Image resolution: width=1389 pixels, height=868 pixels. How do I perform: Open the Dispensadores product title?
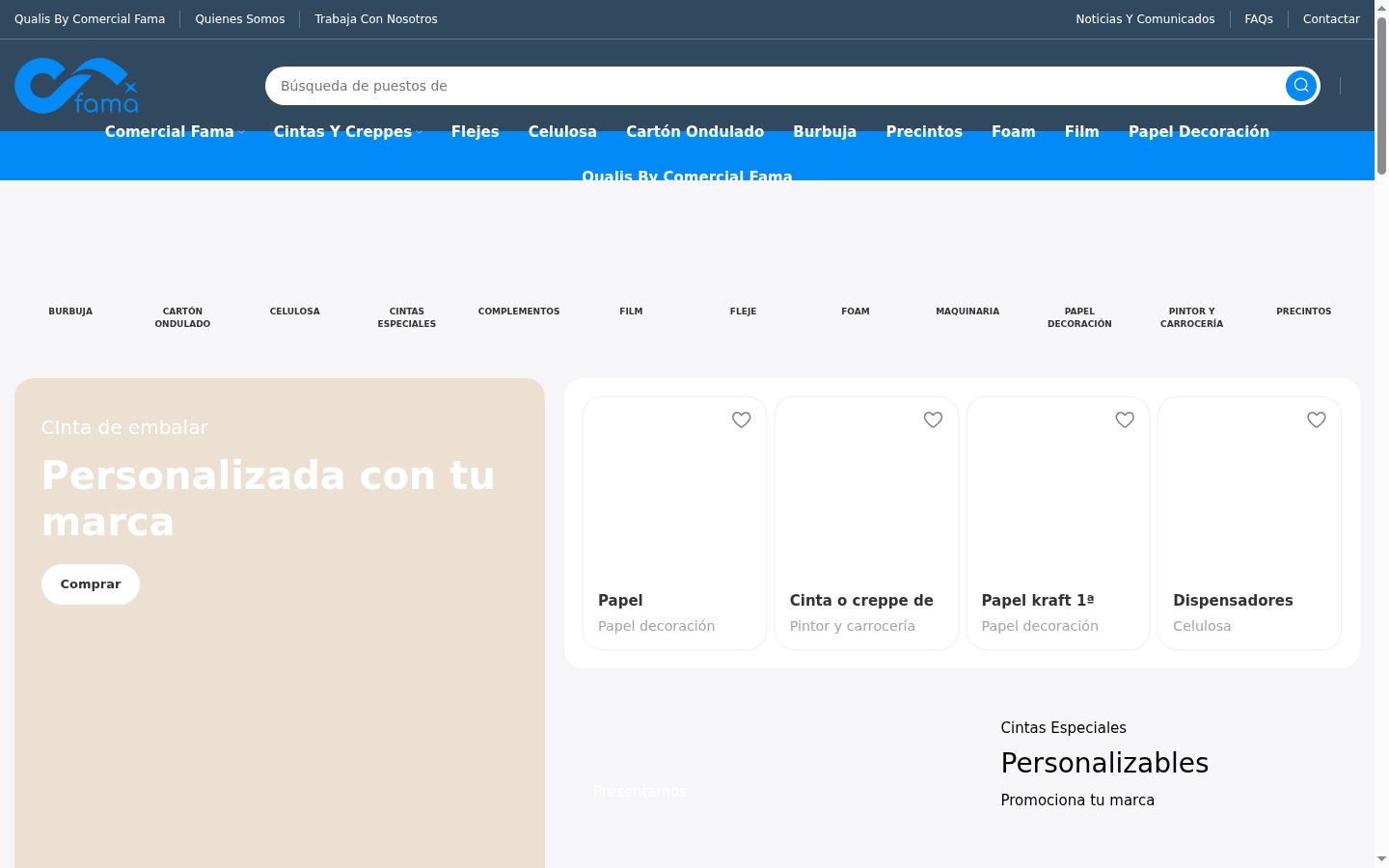pyautogui.click(x=1233, y=600)
